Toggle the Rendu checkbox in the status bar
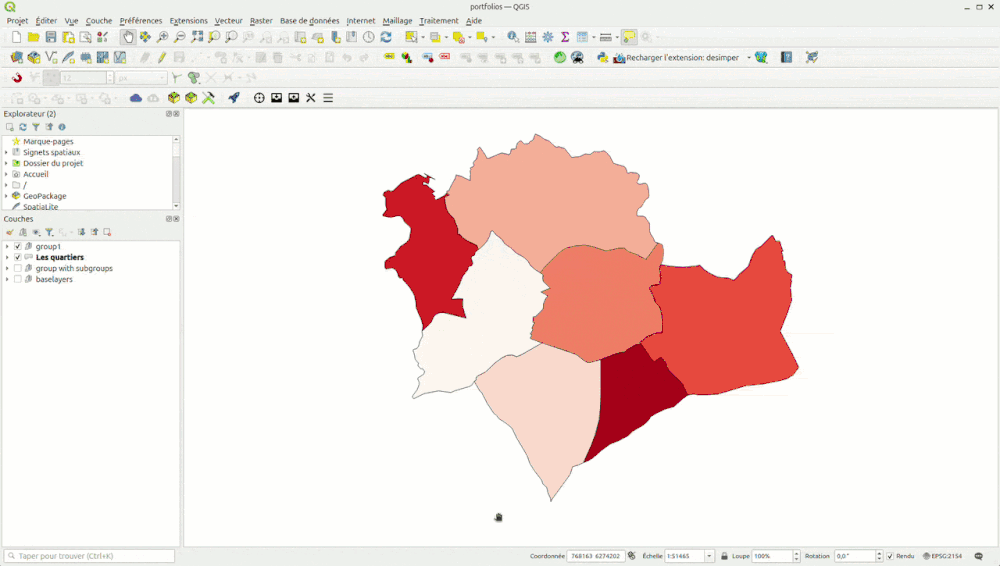 pos(890,556)
